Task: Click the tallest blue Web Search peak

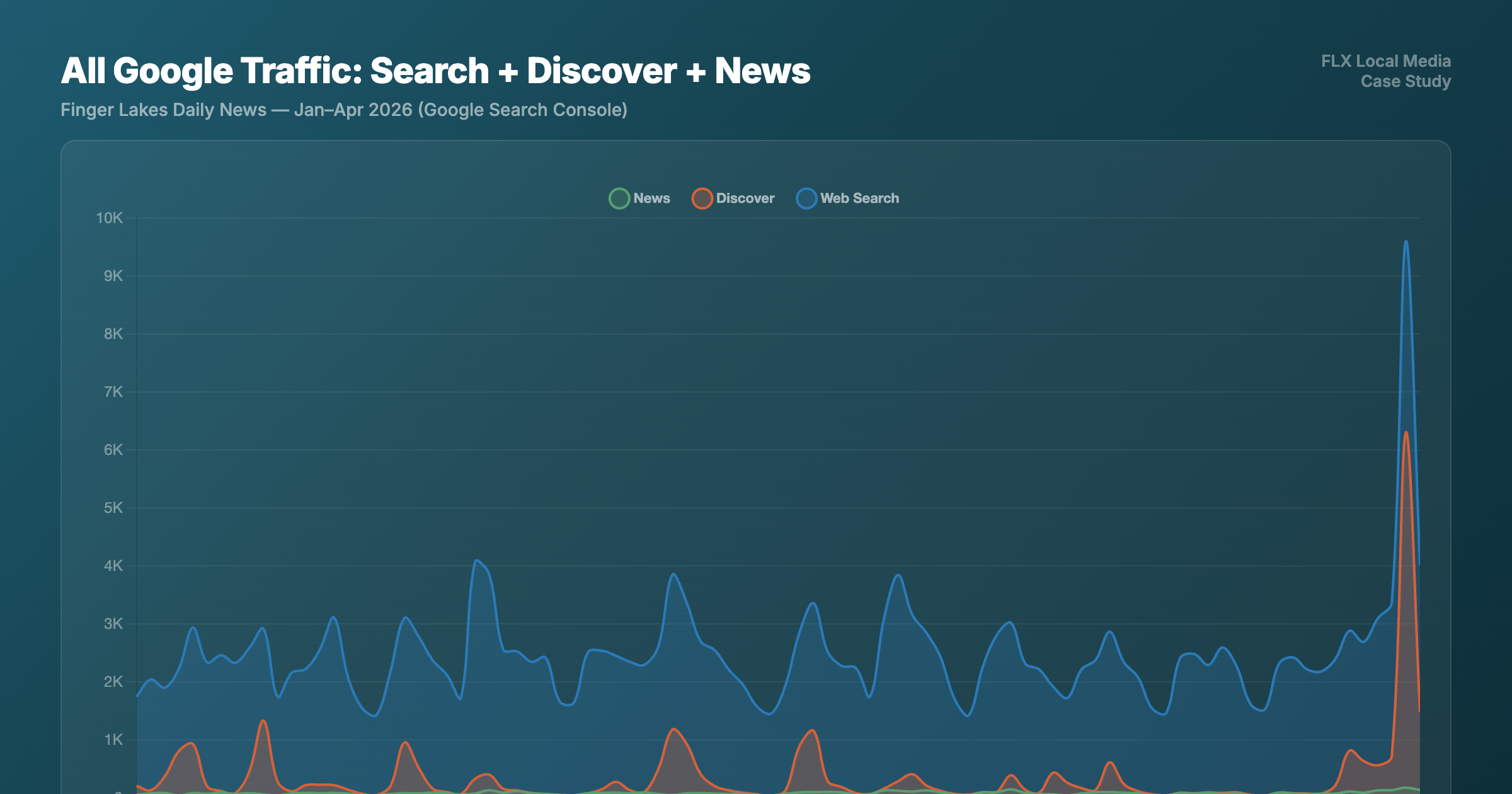Action: pos(1406,242)
